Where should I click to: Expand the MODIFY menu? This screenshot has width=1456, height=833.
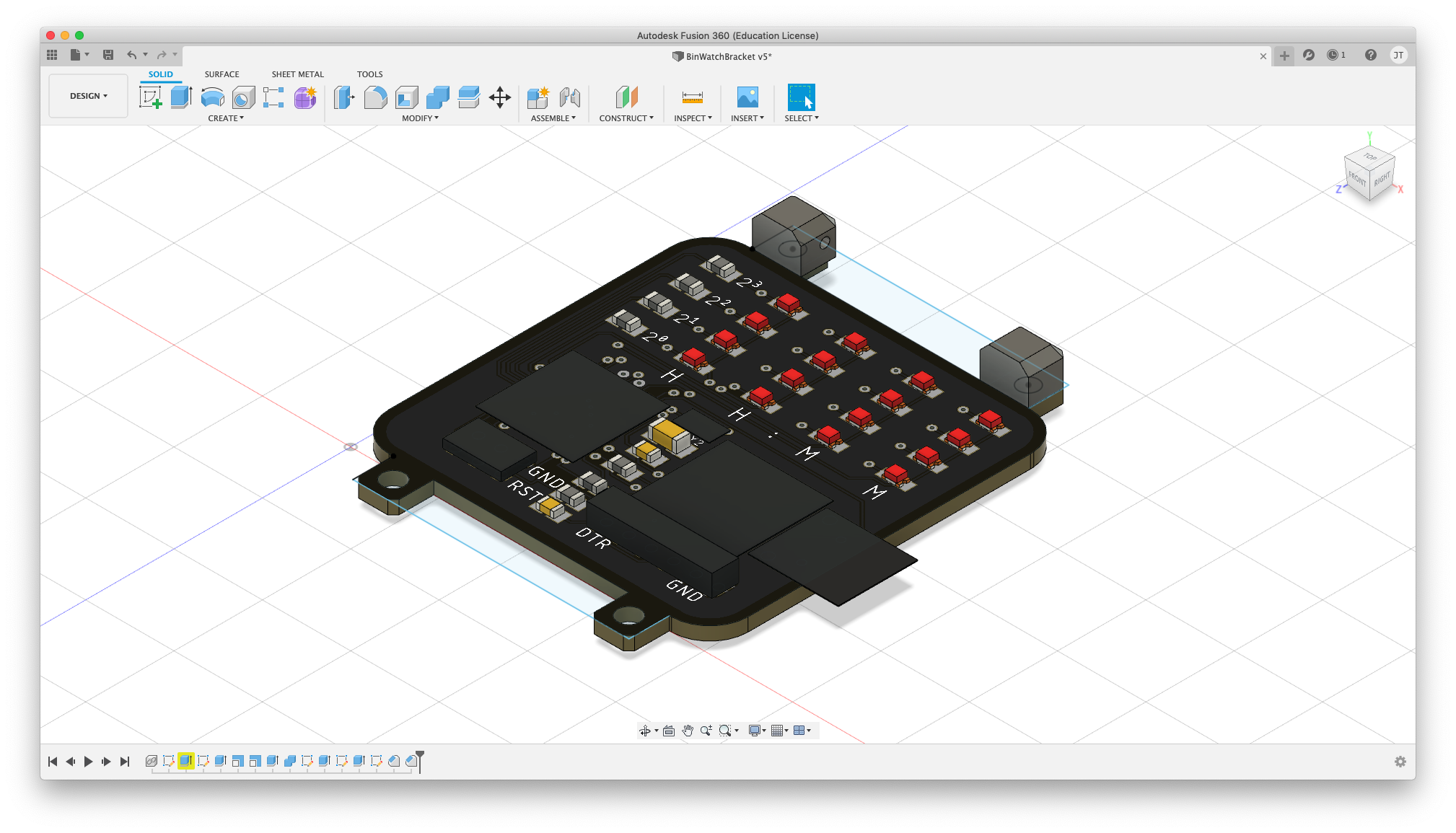click(420, 118)
